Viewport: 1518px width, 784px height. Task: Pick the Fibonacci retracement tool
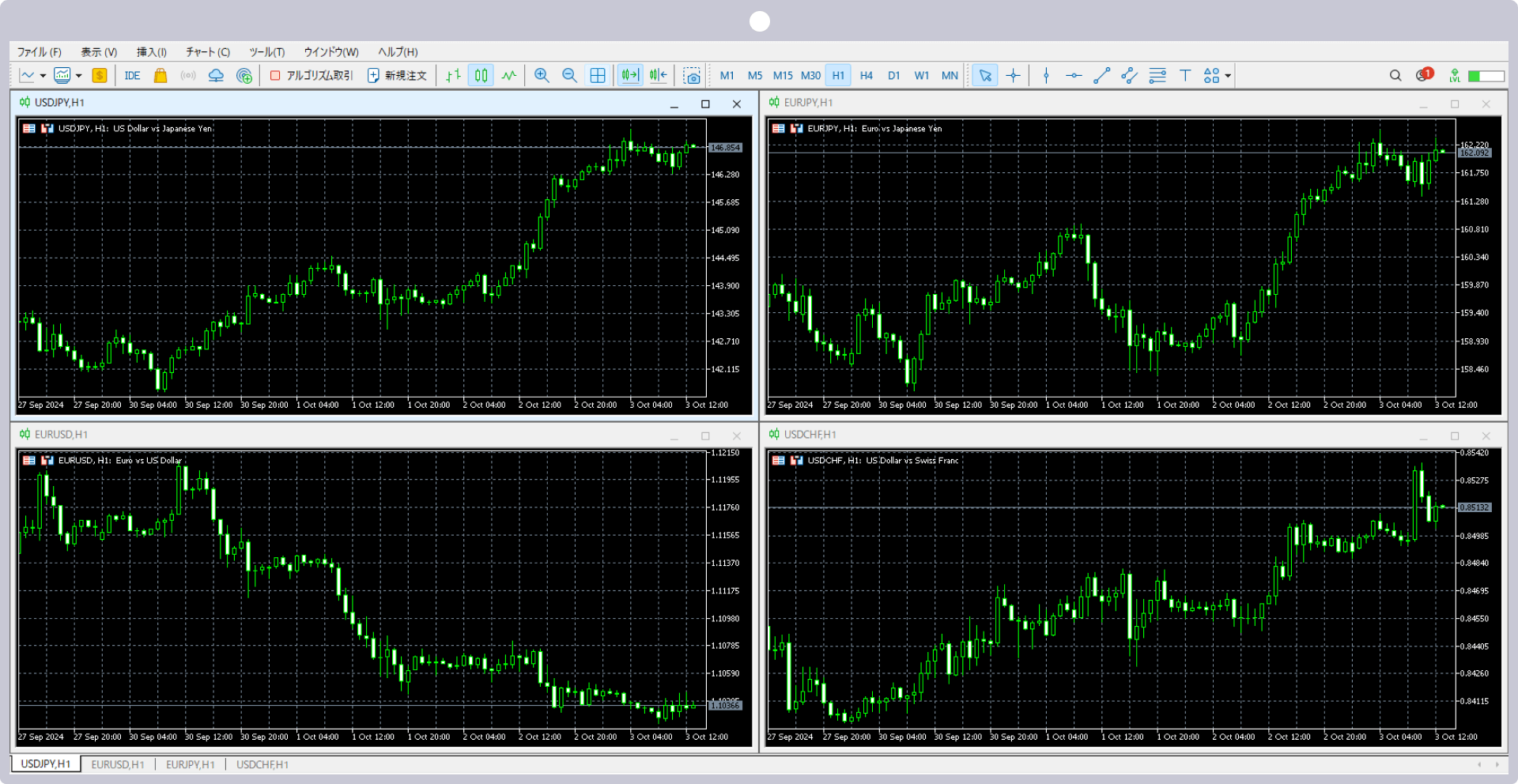[x=1157, y=76]
